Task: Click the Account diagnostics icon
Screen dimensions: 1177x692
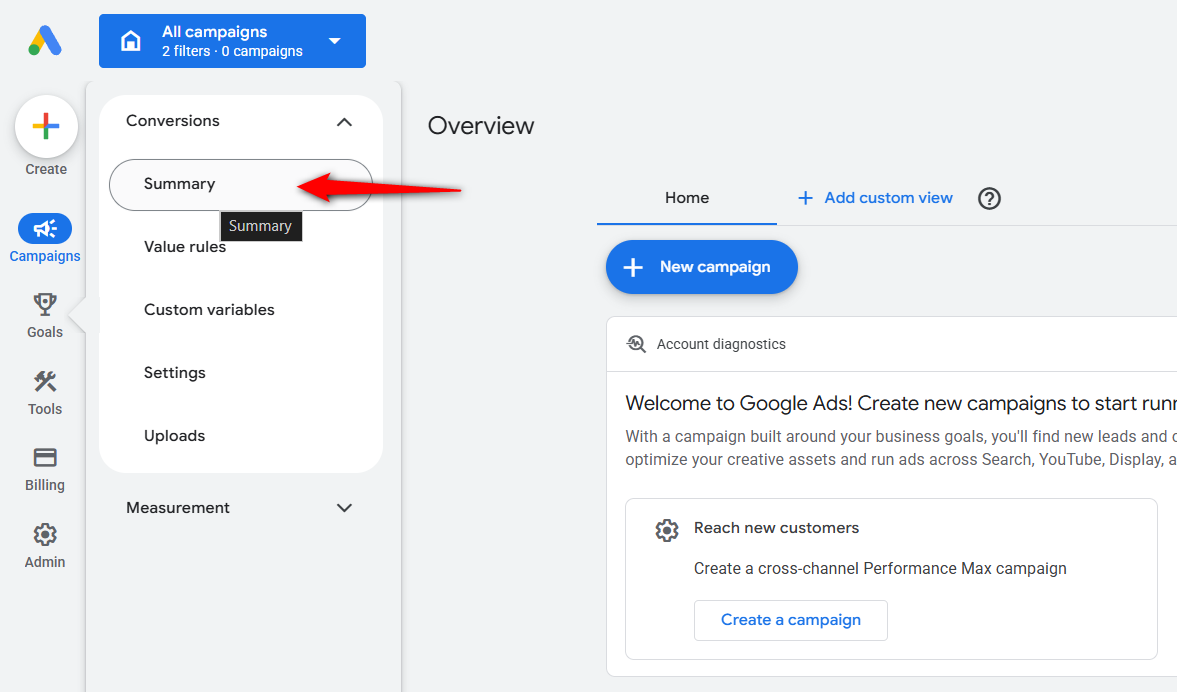Action: (637, 344)
